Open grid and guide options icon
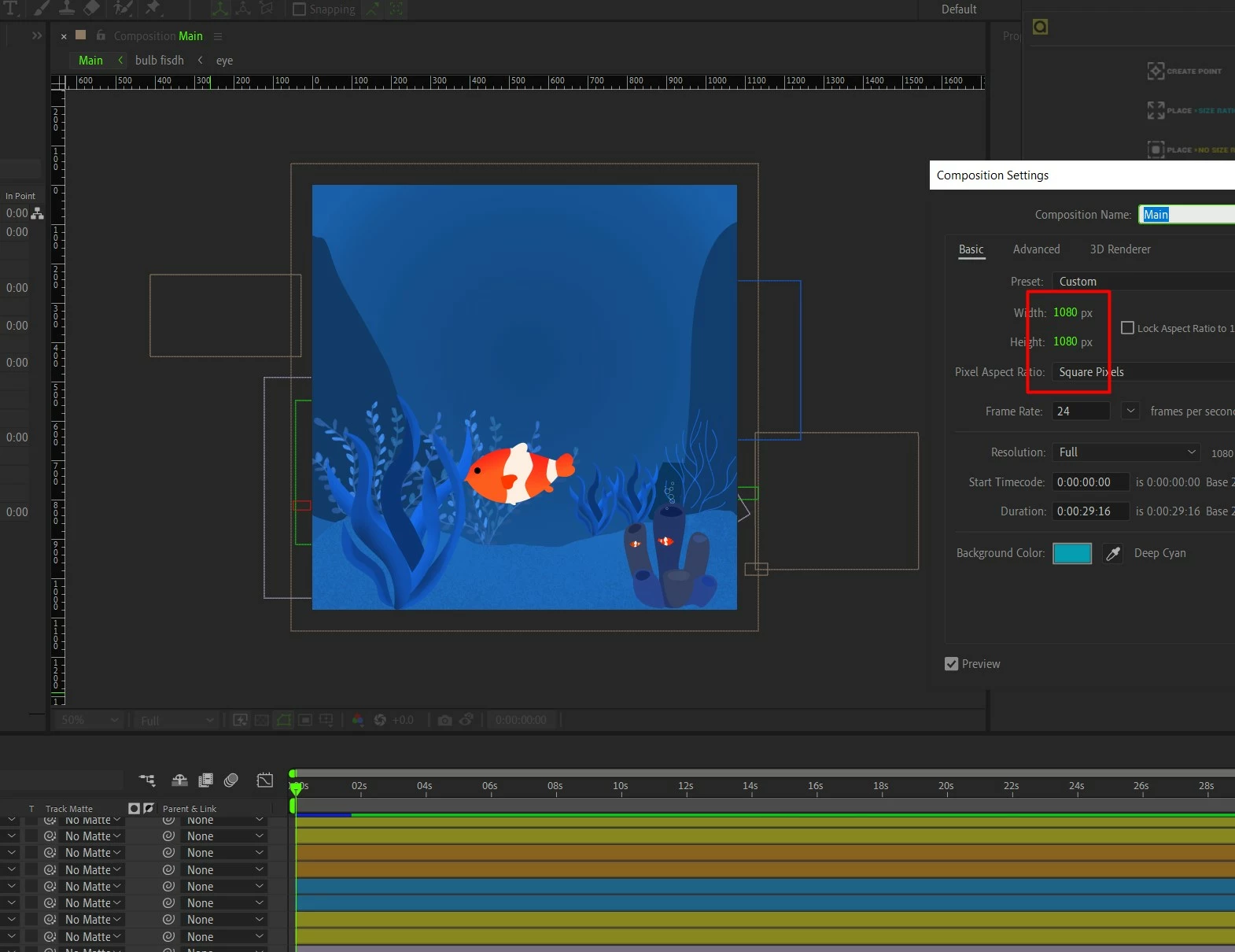This screenshot has height=952, width=1235. [326, 720]
